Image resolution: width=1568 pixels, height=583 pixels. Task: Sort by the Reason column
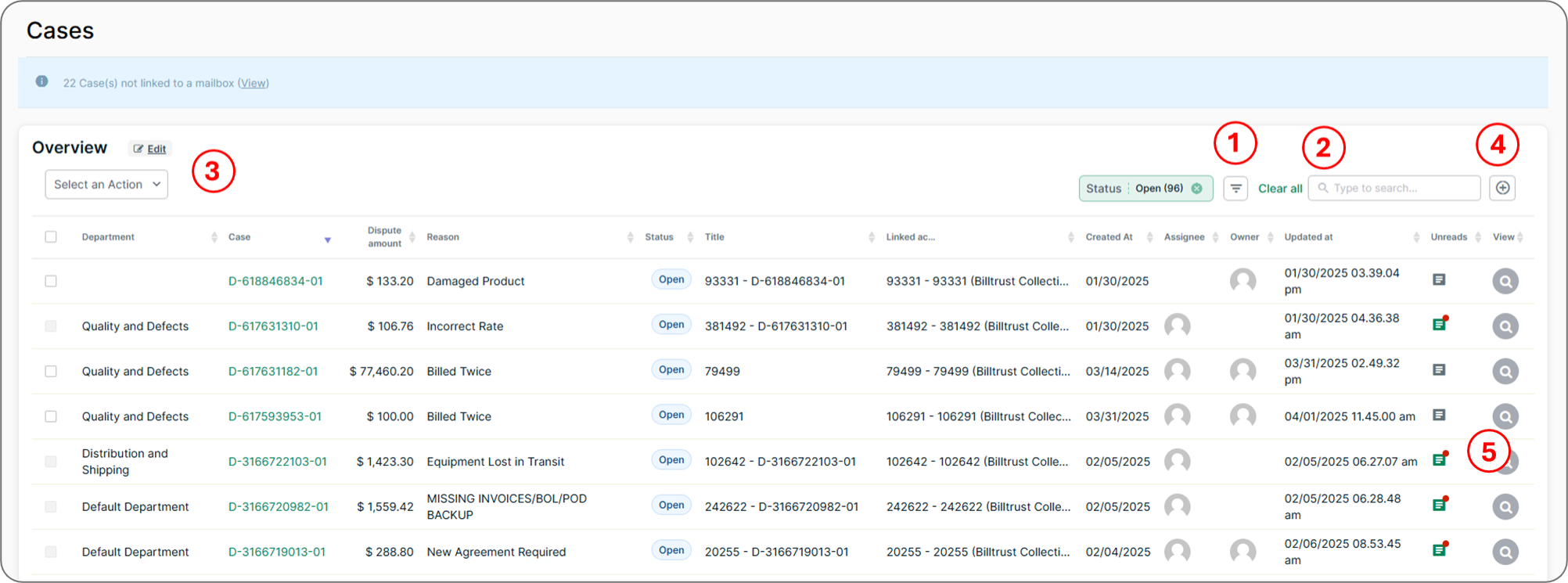point(631,237)
